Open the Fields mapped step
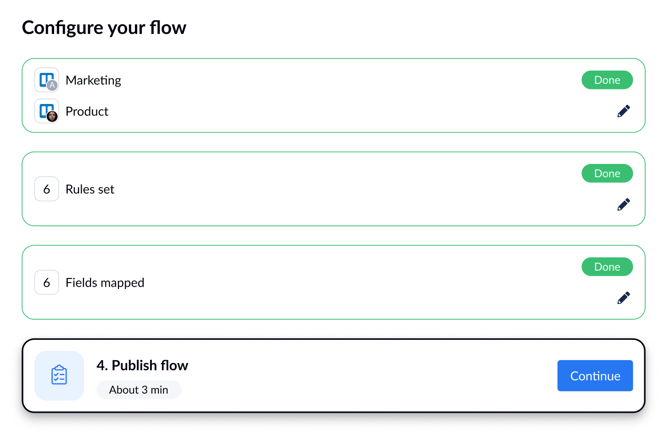The width and height of the screenshot is (670, 437). click(105, 283)
